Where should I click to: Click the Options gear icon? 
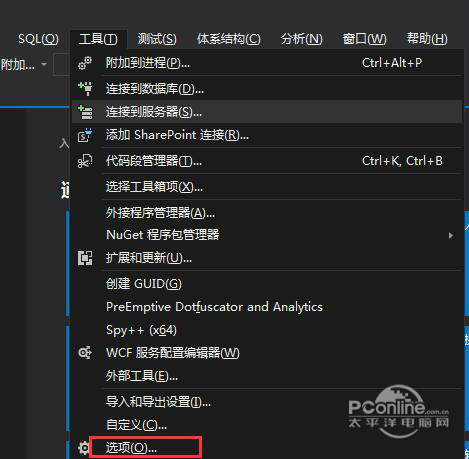(83, 448)
